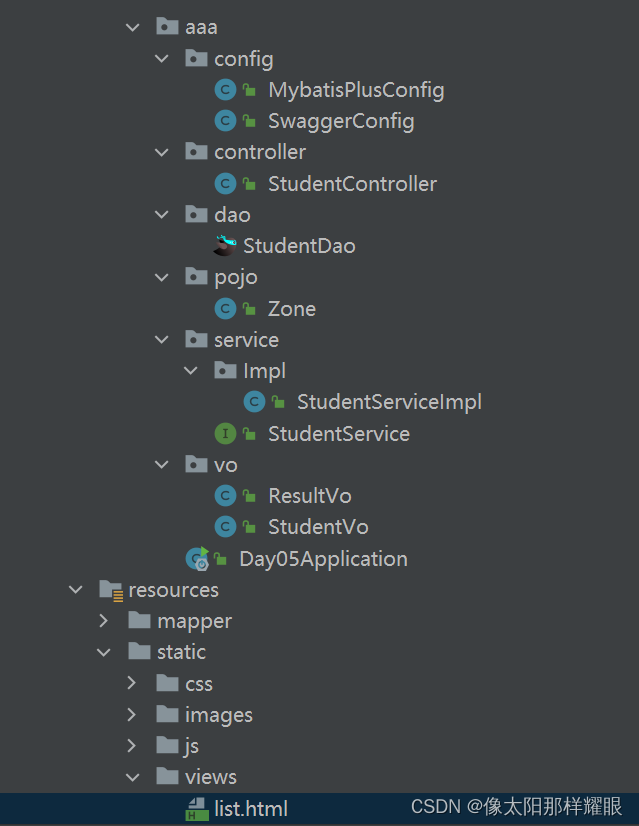This screenshot has width=639, height=826.
Task: Expand the mapper folder in resources
Action: pyautogui.click(x=103, y=620)
